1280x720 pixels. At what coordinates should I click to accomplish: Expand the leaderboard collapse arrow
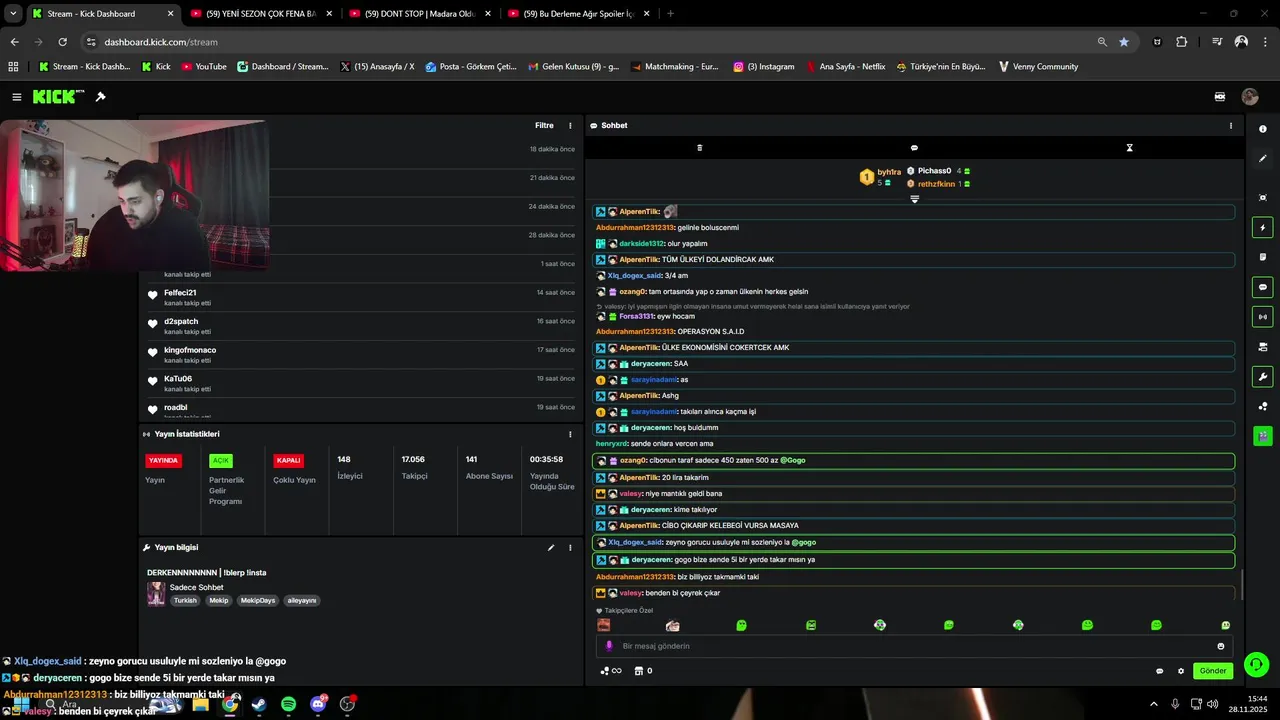click(x=914, y=199)
